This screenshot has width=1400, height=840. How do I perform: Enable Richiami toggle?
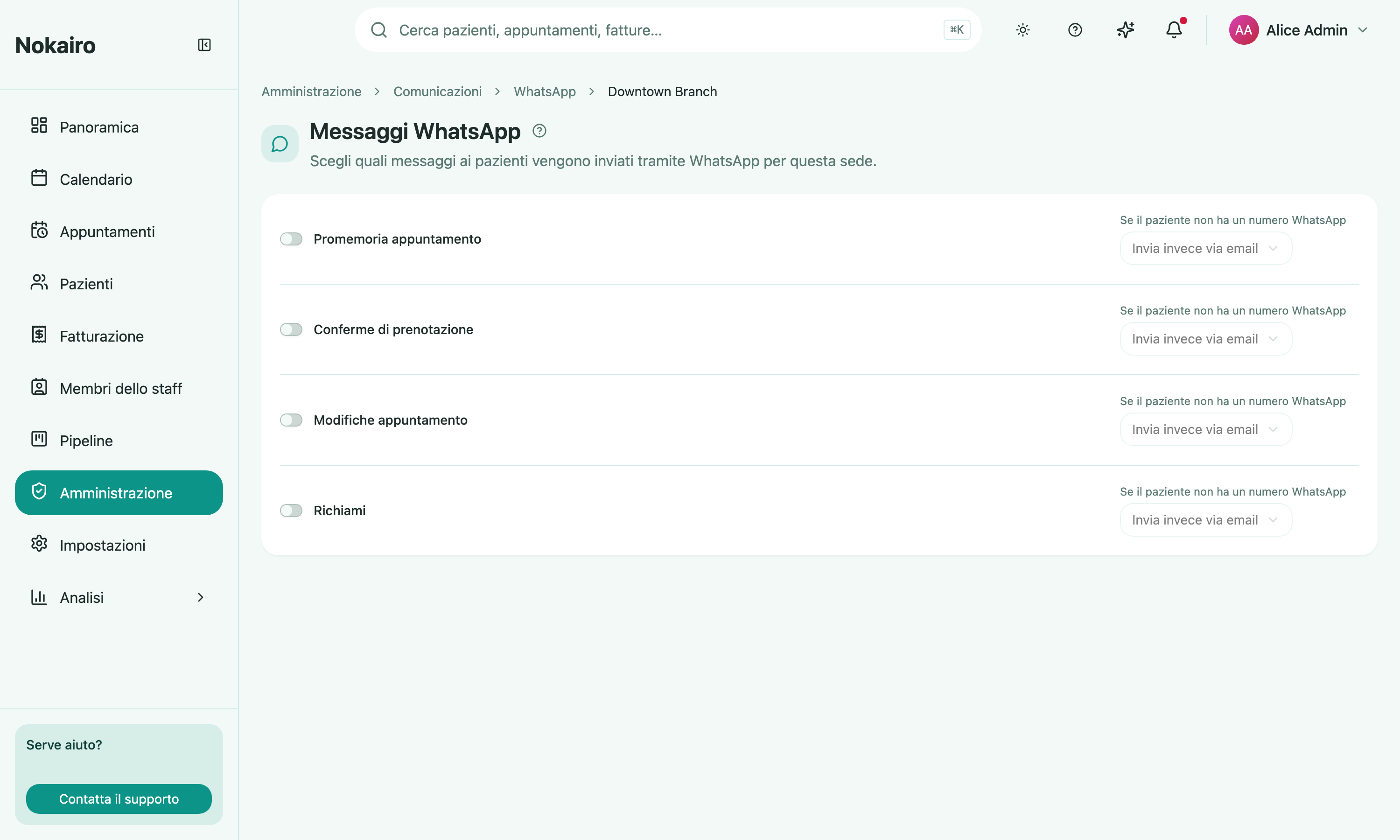[x=291, y=511]
